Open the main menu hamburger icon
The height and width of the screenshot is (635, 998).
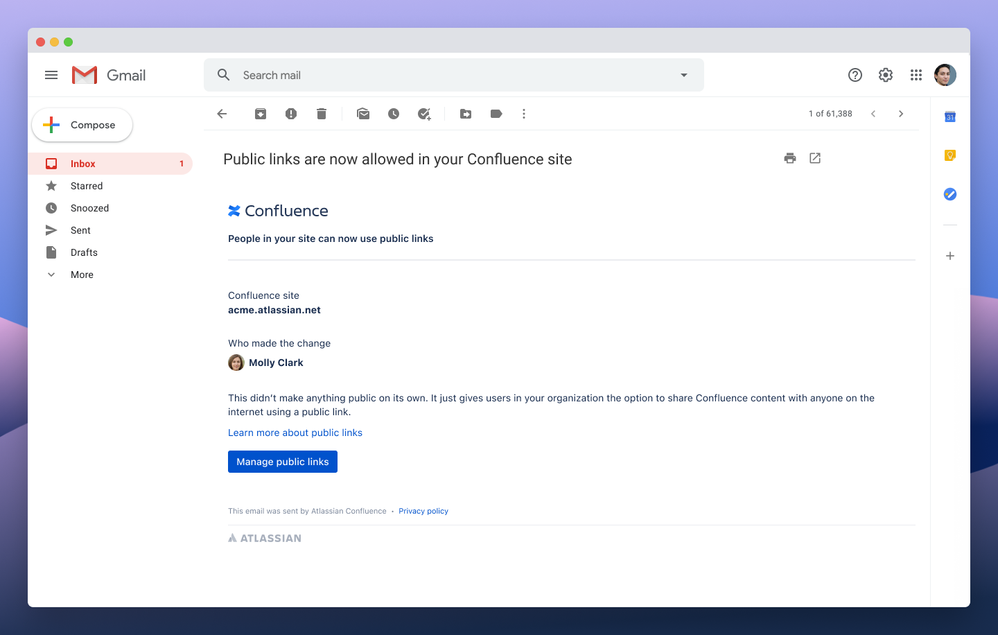[51, 75]
